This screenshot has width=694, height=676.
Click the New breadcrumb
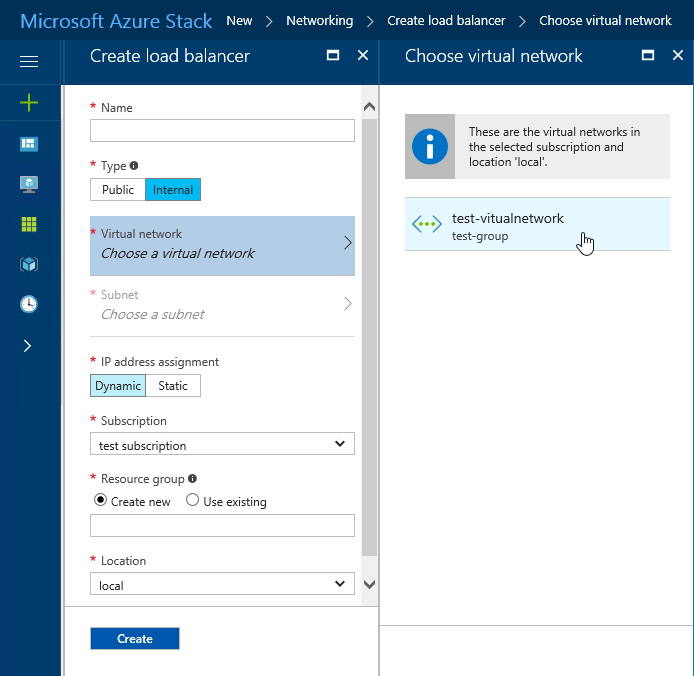point(239,21)
